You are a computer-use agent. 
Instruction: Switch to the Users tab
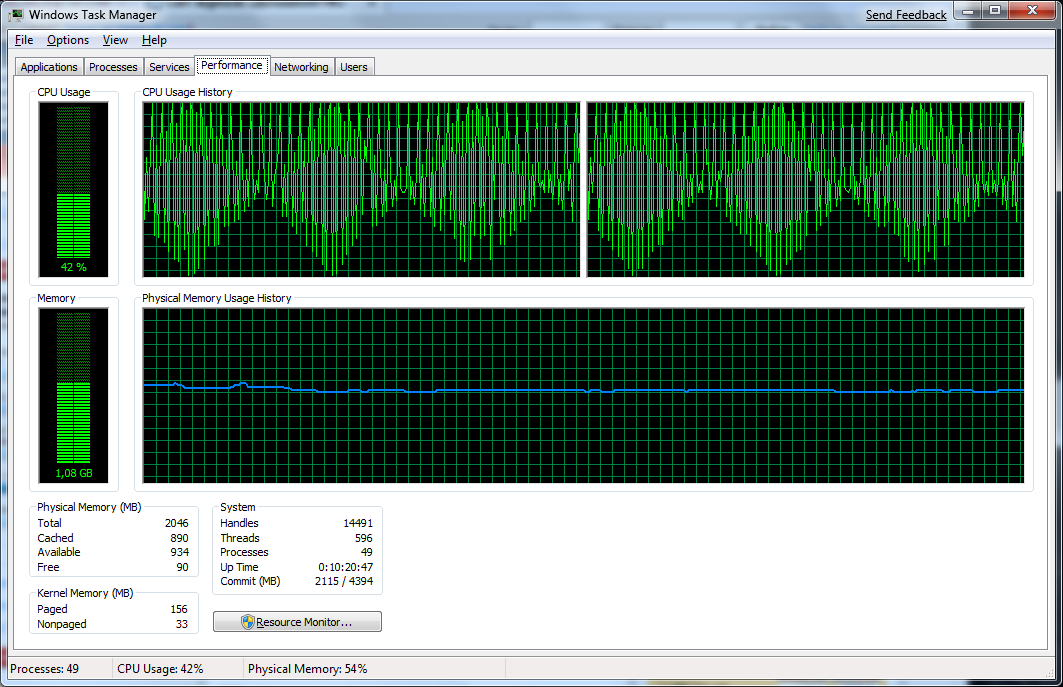354,67
